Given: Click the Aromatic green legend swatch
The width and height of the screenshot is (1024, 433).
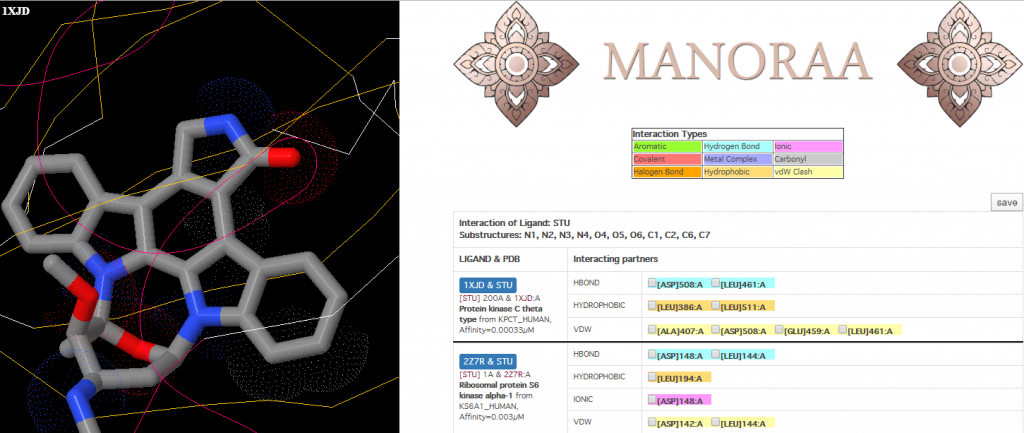Looking at the screenshot, I should point(666,146).
